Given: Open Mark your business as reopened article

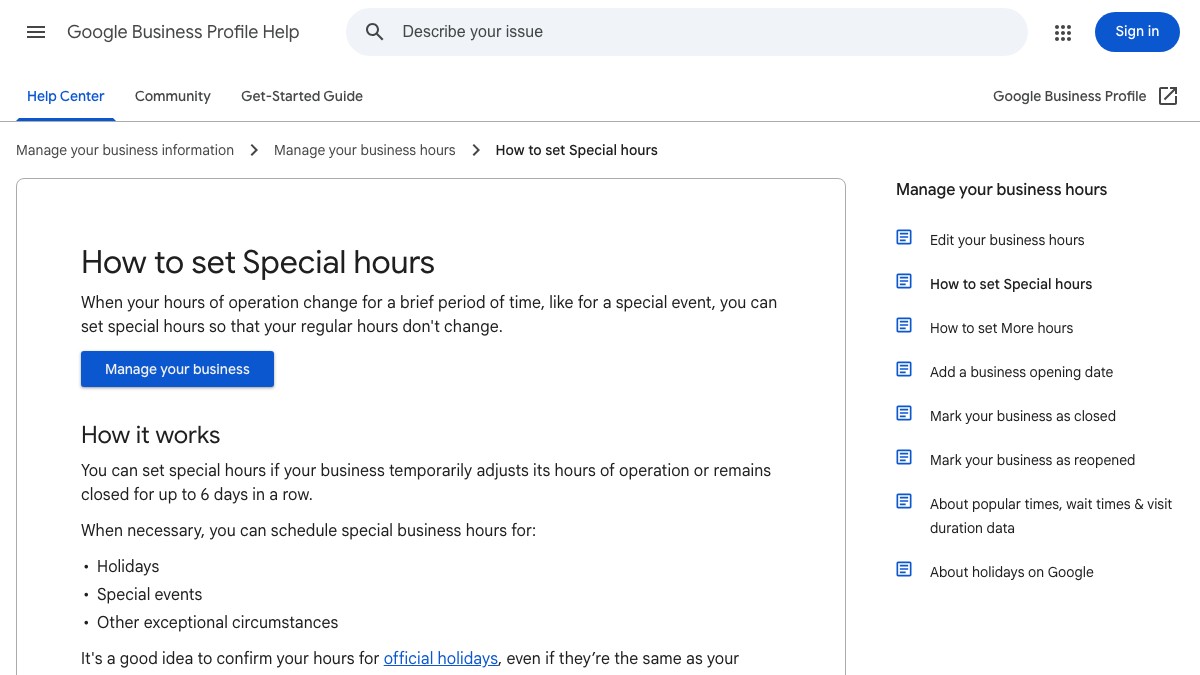Looking at the screenshot, I should pos(1032,460).
